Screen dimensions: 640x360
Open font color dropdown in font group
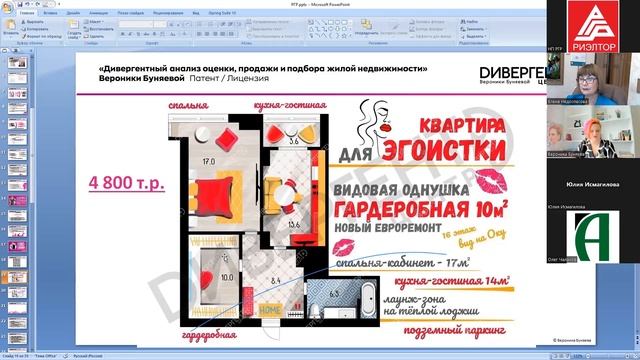184,34
